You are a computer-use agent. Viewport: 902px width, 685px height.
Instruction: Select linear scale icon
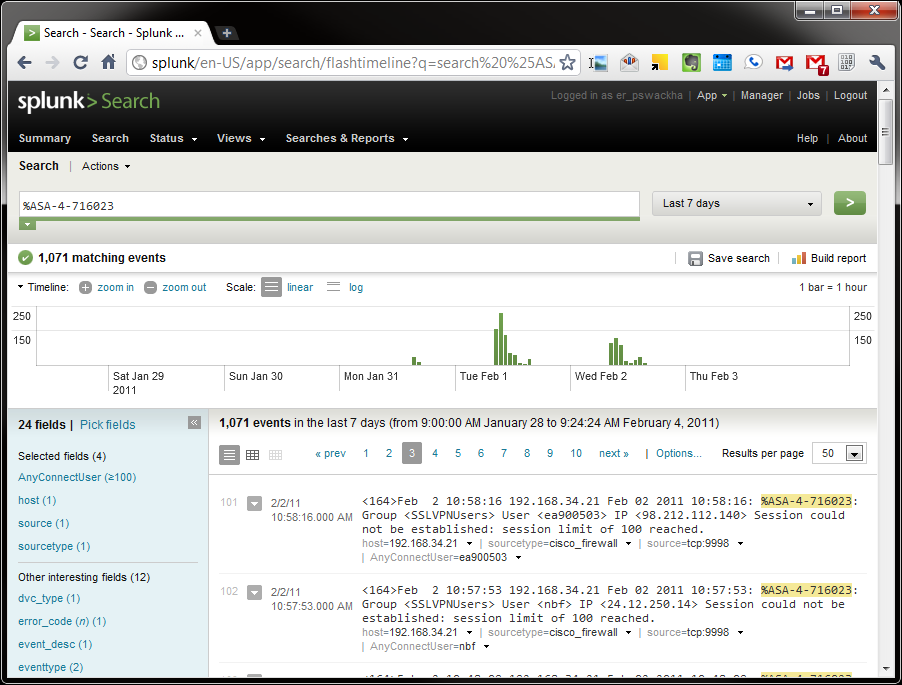pyautogui.click(x=271, y=287)
